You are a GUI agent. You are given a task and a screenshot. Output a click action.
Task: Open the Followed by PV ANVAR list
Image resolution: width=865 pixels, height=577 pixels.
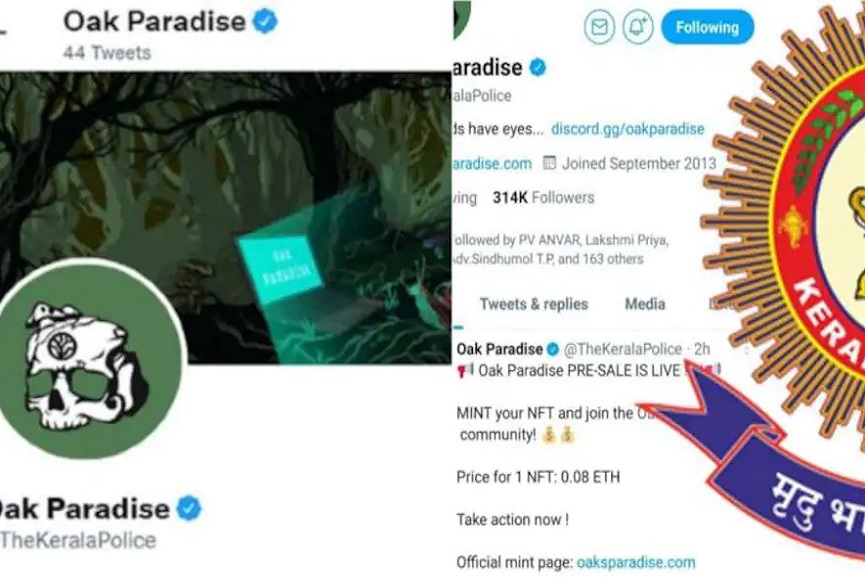click(x=559, y=249)
